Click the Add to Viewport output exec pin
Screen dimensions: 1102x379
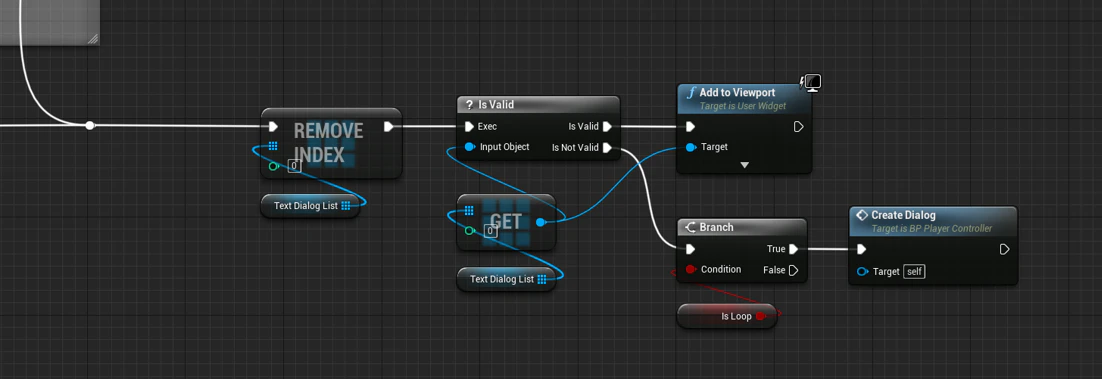798,127
